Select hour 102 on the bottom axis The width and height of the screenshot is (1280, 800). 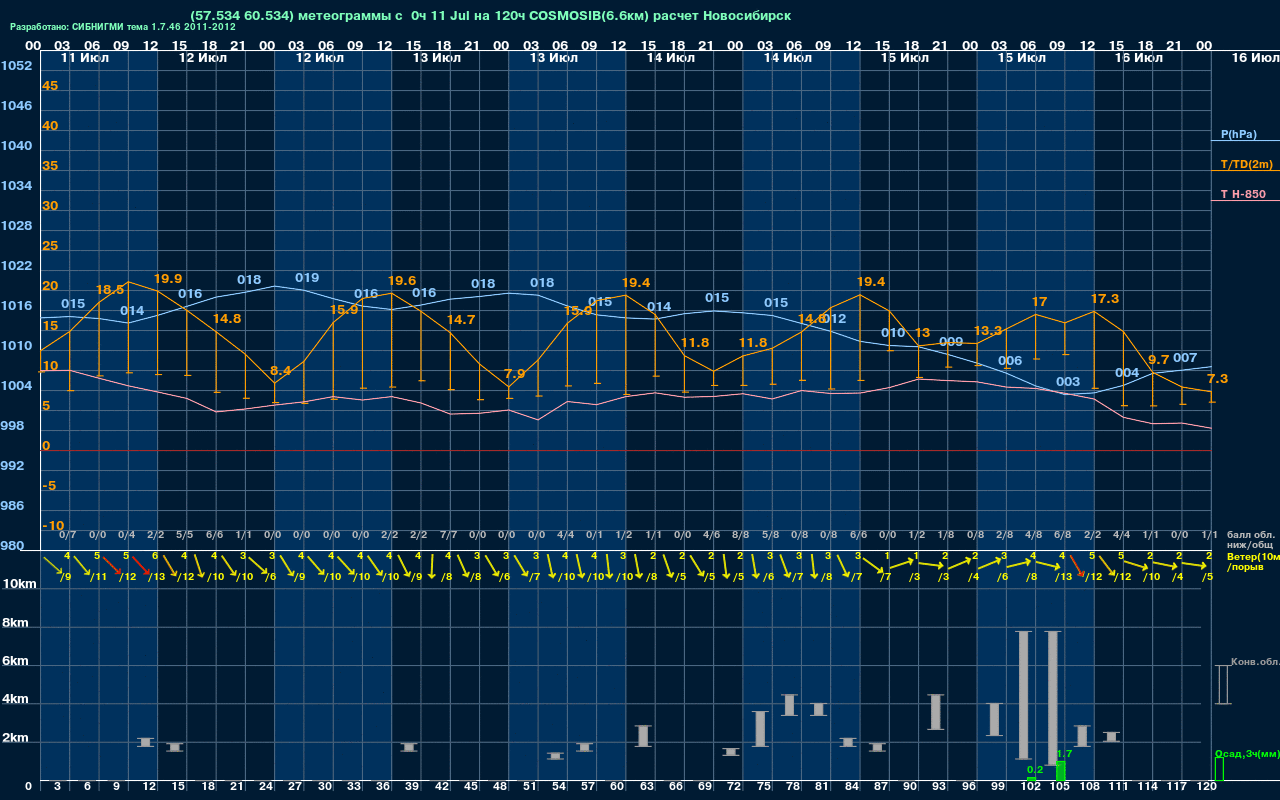coord(1032,788)
